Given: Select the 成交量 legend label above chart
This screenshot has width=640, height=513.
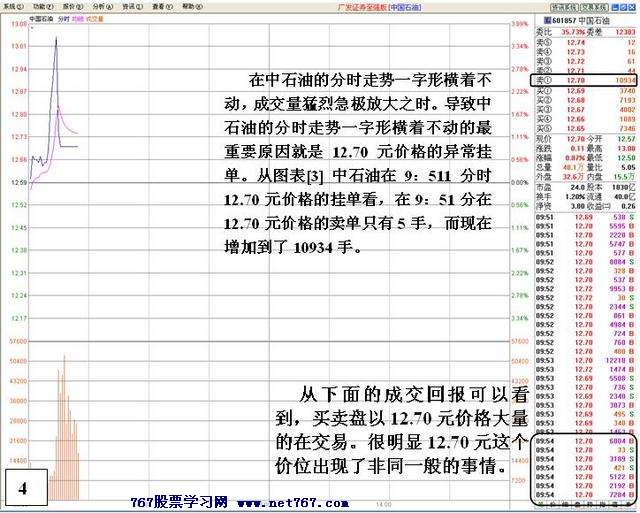Looking at the screenshot, I should pyautogui.click(x=95, y=19).
